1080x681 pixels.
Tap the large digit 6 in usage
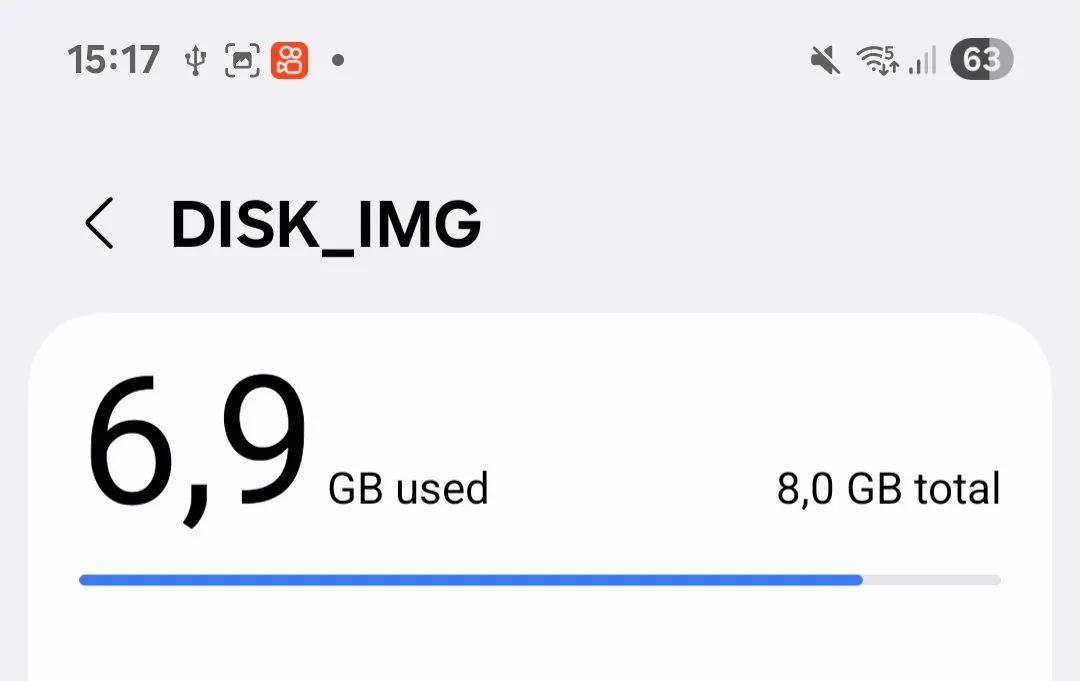point(132,445)
